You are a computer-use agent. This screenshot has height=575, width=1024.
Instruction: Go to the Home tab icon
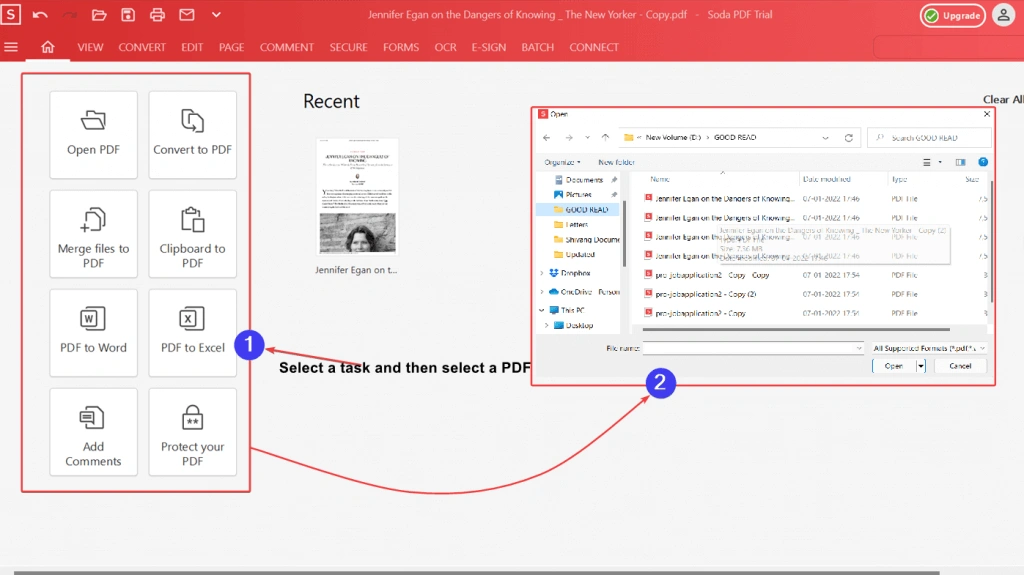[48, 47]
